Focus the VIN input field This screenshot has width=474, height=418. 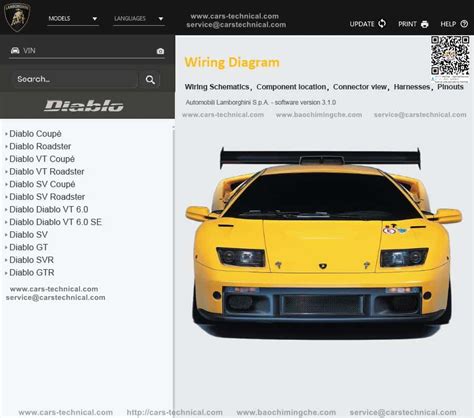pyautogui.click(x=87, y=51)
